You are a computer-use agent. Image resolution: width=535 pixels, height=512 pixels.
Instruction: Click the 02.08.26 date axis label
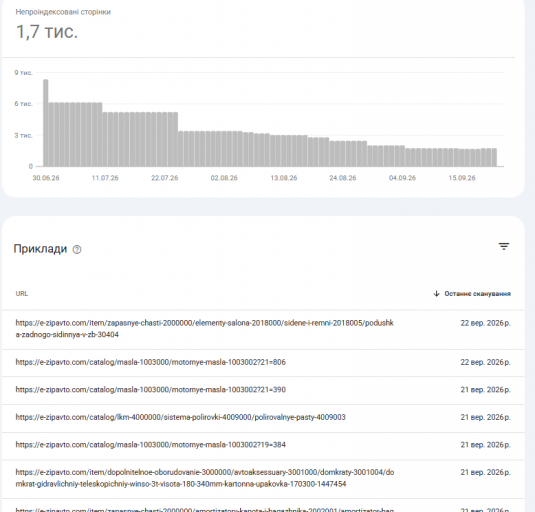(x=224, y=178)
